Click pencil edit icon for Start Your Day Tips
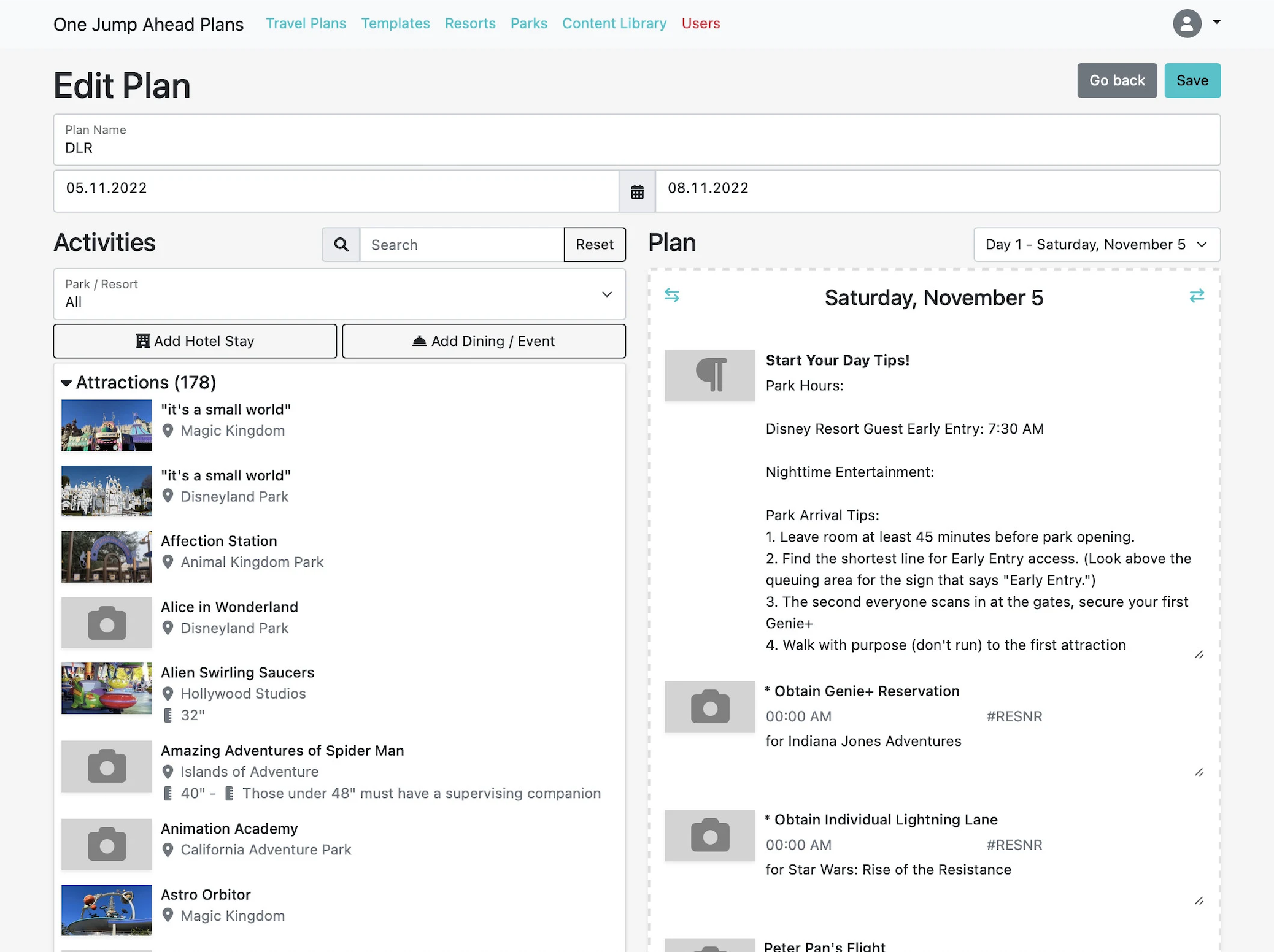 click(x=1199, y=654)
